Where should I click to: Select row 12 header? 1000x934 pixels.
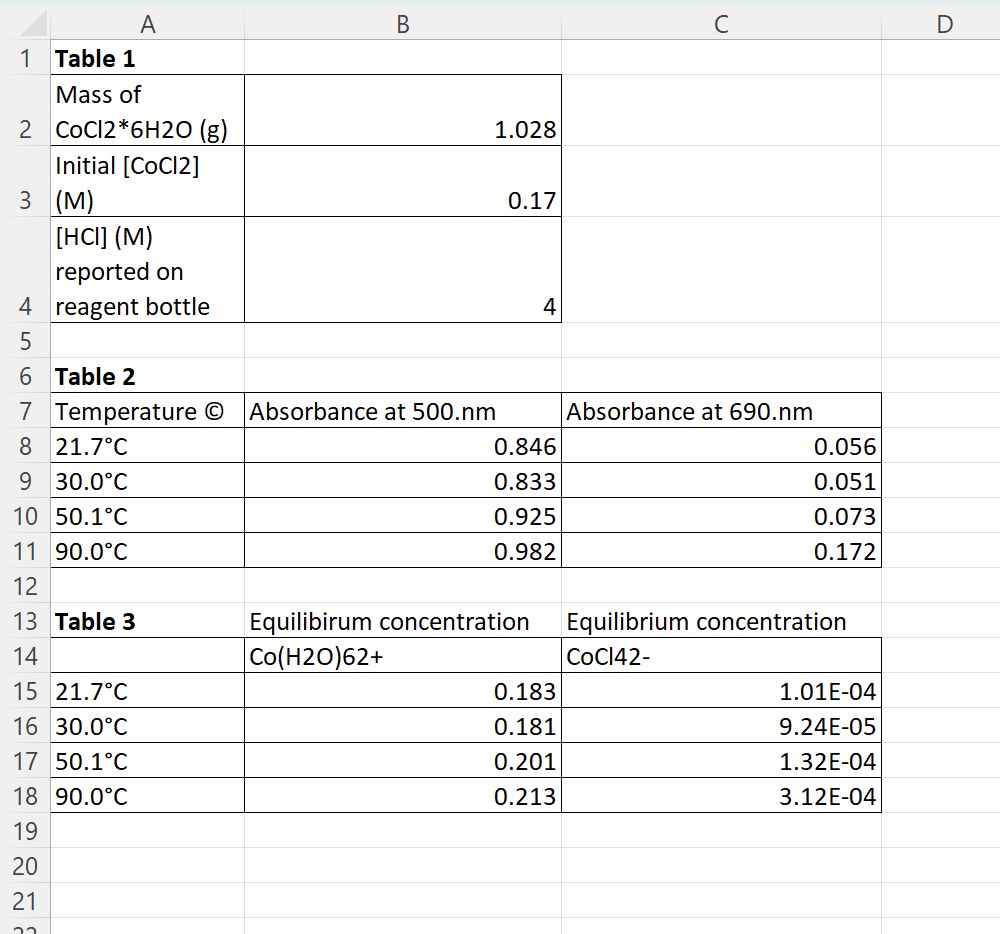tap(26, 586)
